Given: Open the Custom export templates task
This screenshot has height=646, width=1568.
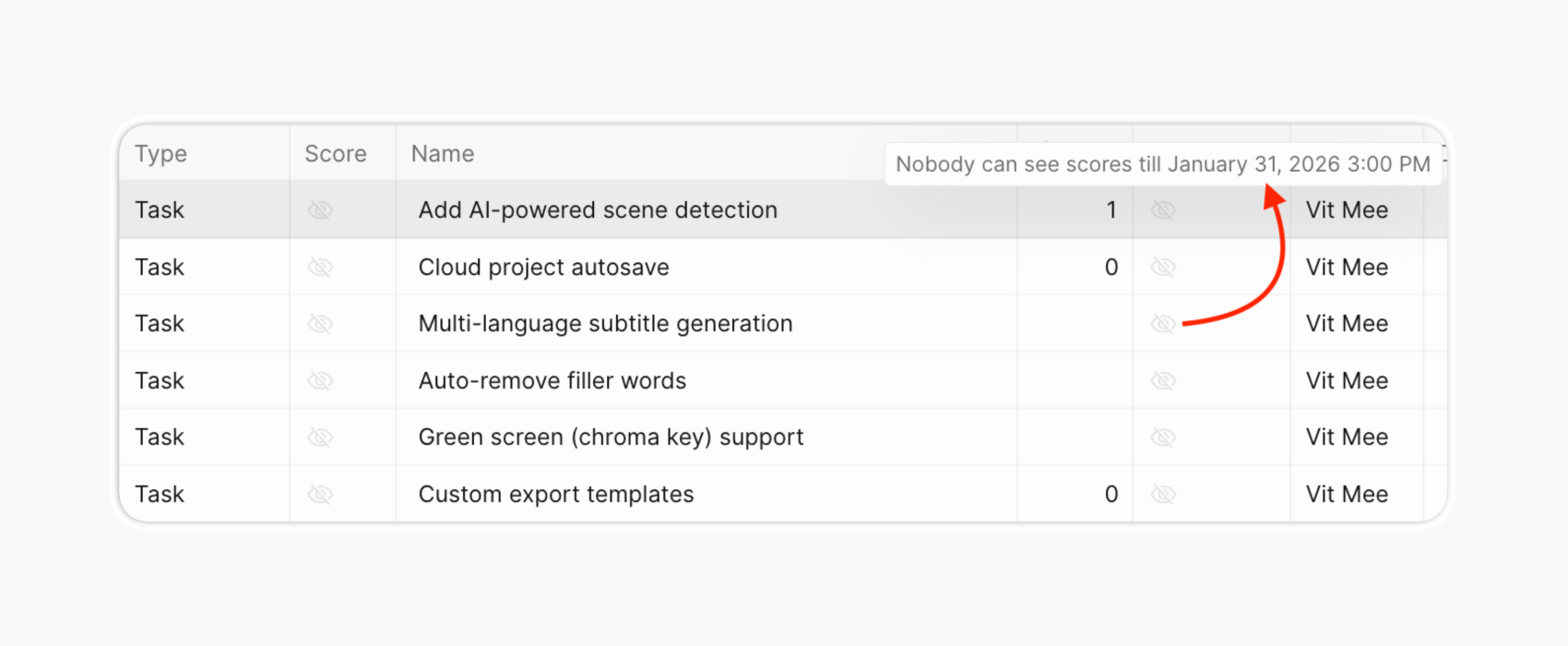Looking at the screenshot, I should [x=556, y=495].
